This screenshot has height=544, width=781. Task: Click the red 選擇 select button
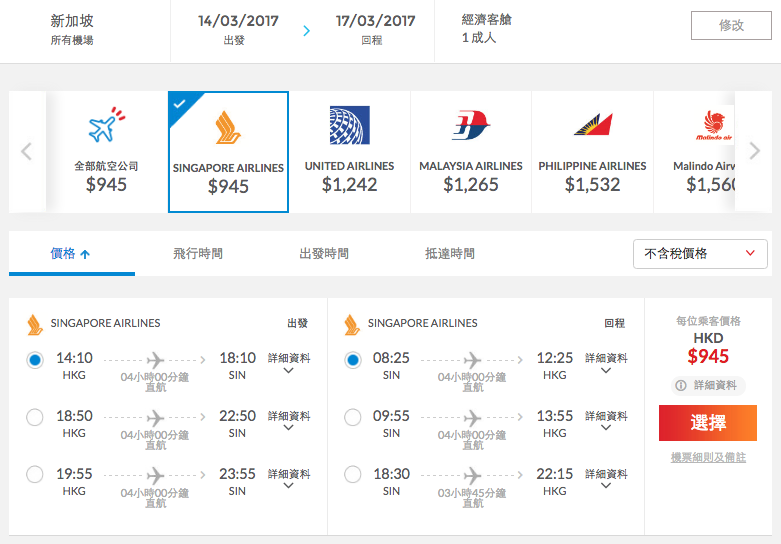(x=708, y=423)
